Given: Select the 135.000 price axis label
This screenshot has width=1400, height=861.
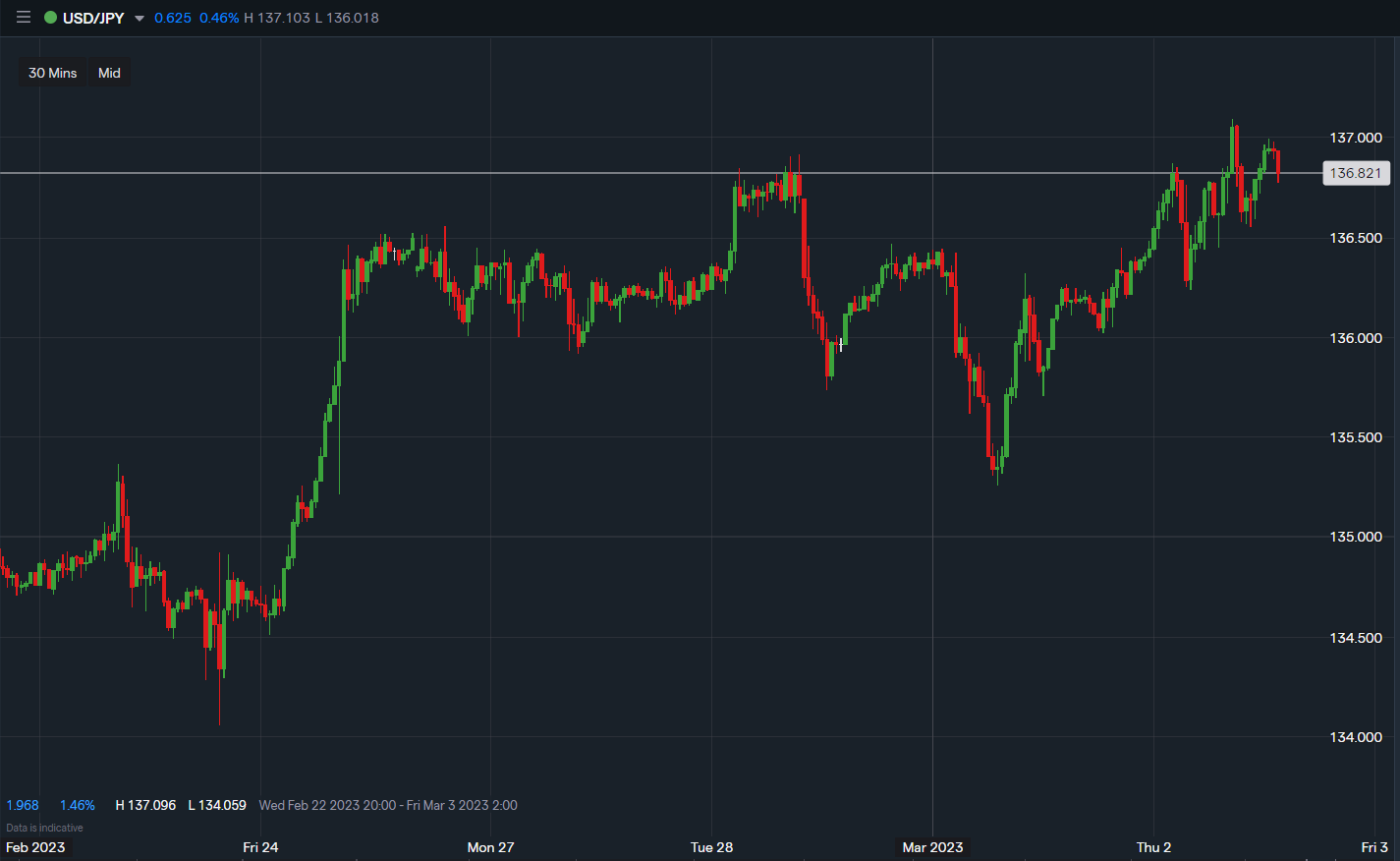Looking at the screenshot, I should [x=1356, y=537].
